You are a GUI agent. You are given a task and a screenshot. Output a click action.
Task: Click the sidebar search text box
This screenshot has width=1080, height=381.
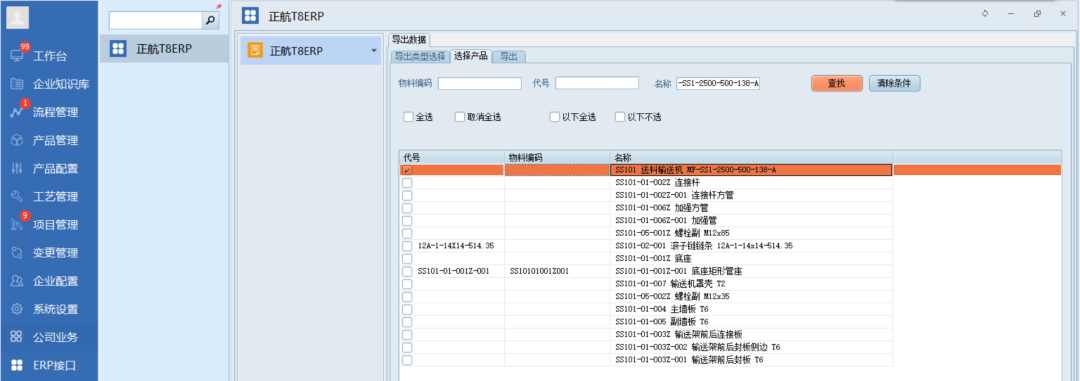156,21
